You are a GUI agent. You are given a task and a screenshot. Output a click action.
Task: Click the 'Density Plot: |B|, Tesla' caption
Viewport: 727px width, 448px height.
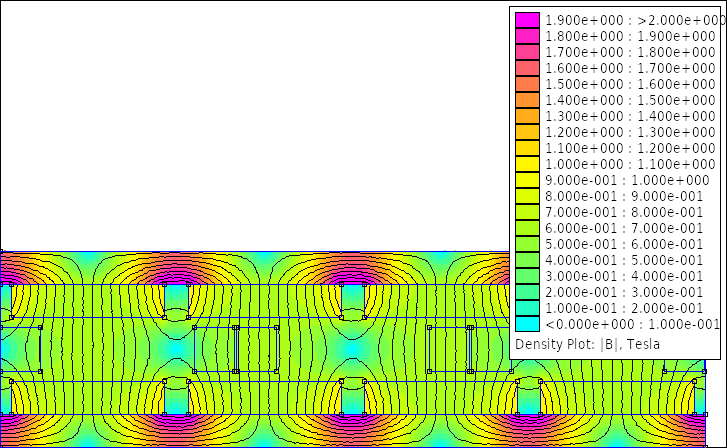pos(587,345)
